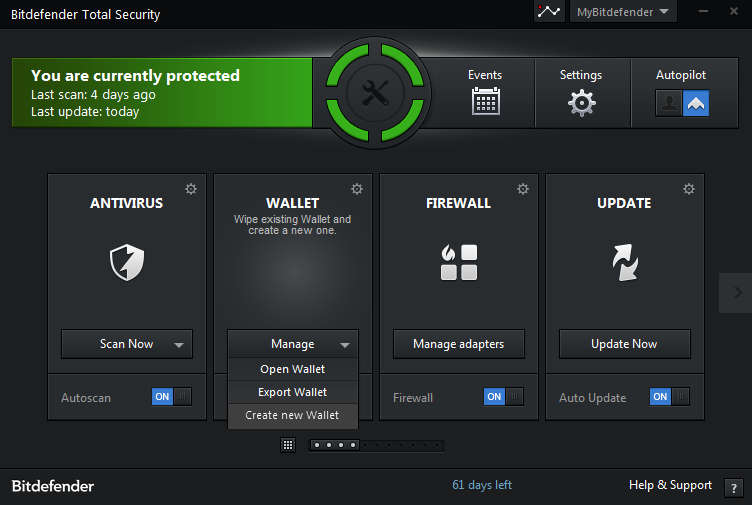Go to next modules page arrow
This screenshot has width=752, height=505.
click(736, 293)
